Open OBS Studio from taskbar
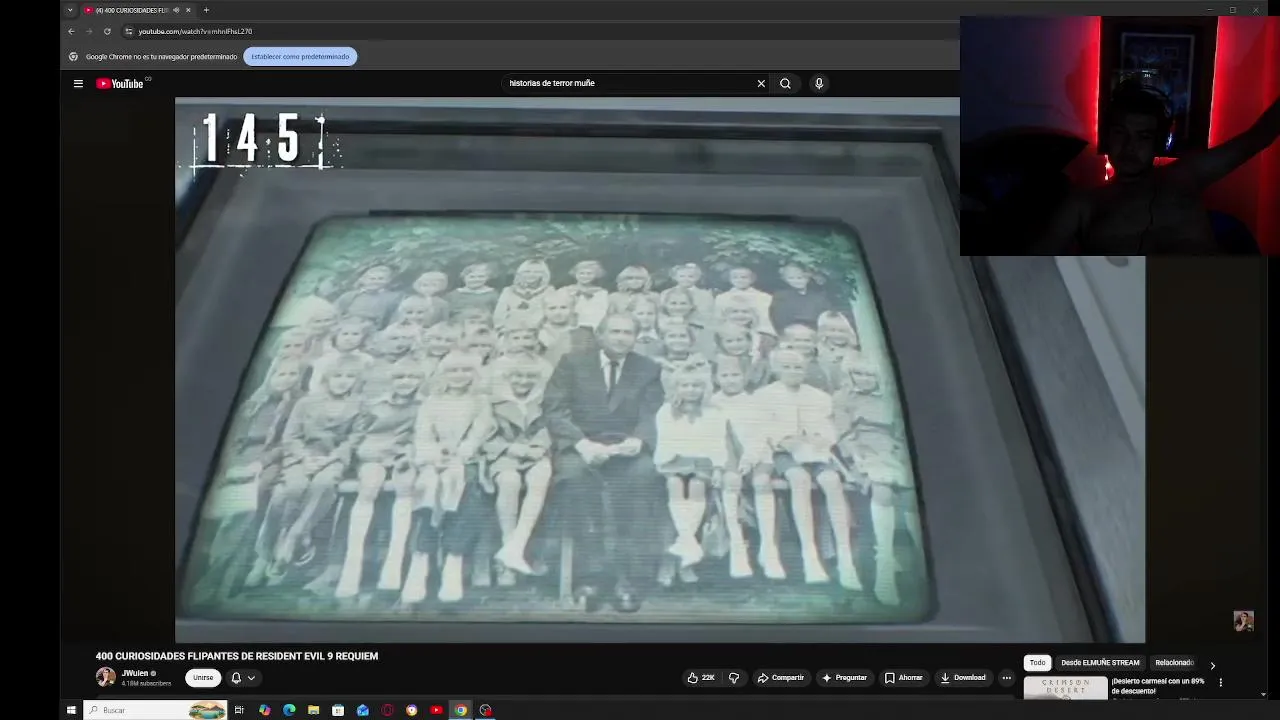 click(486, 710)
